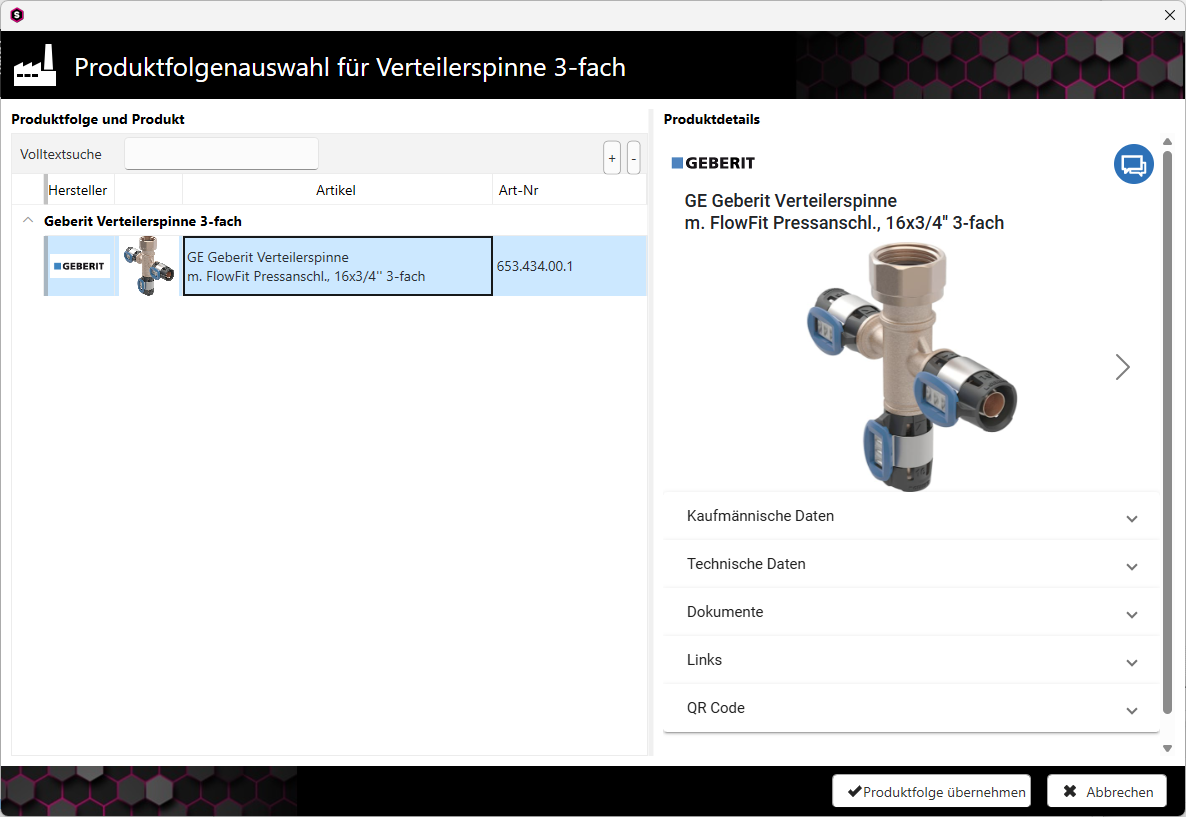Sort by Art-Nr column header
Image resolution: width=1186 pixels, height=817 pixels.
[570, 190]
